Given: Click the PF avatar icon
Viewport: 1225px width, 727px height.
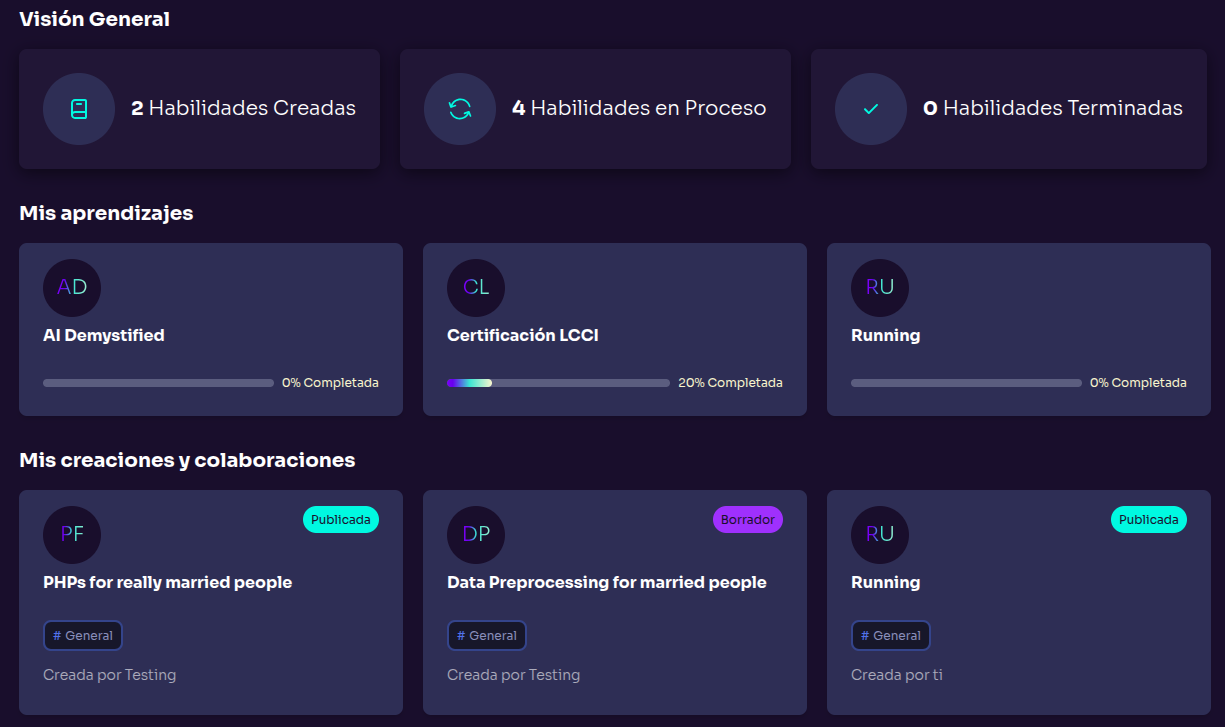Looking at the screenshot, I should (x=72, y=535).
